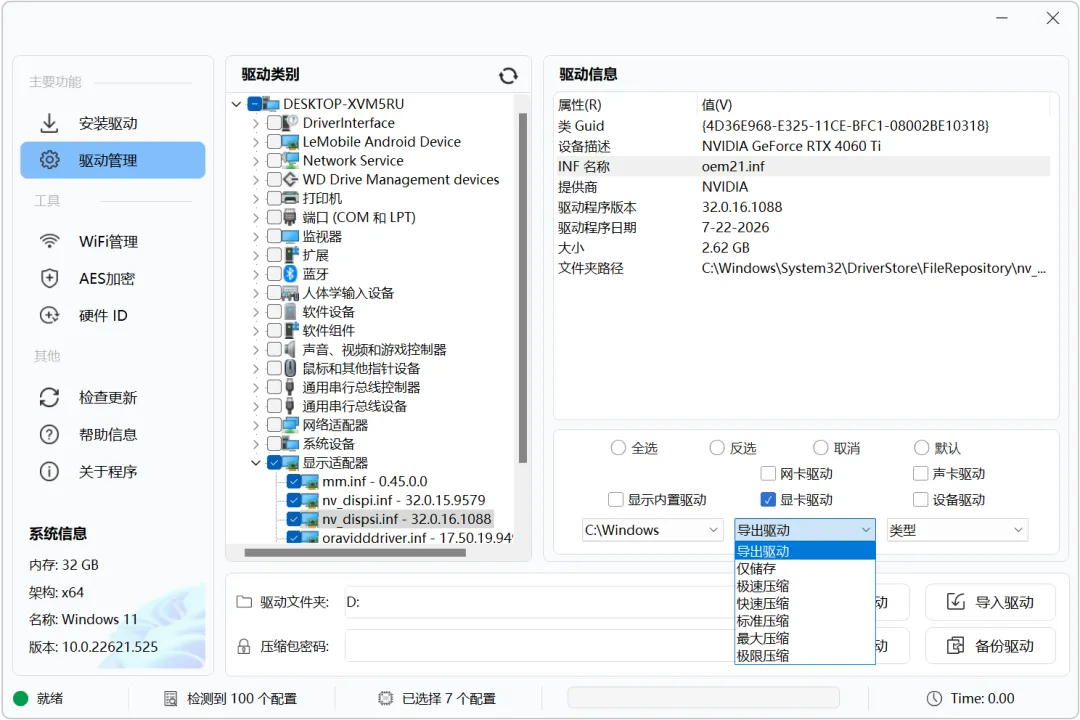Click the progress bar in status bar
Viewport: 1080px width, 720px height.
click(703, 698)
